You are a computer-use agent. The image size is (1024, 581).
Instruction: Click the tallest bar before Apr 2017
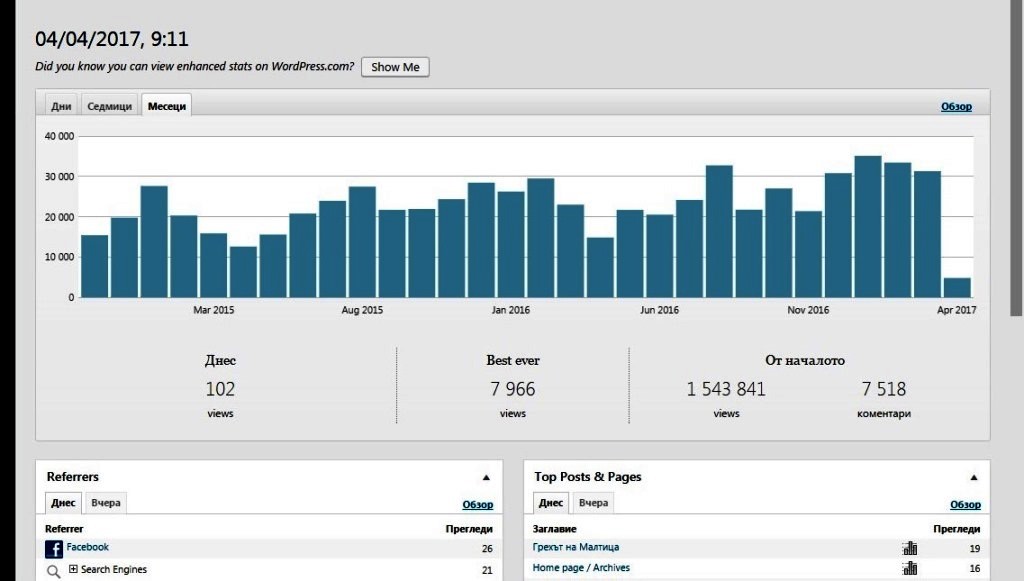[x=868, y=227]
